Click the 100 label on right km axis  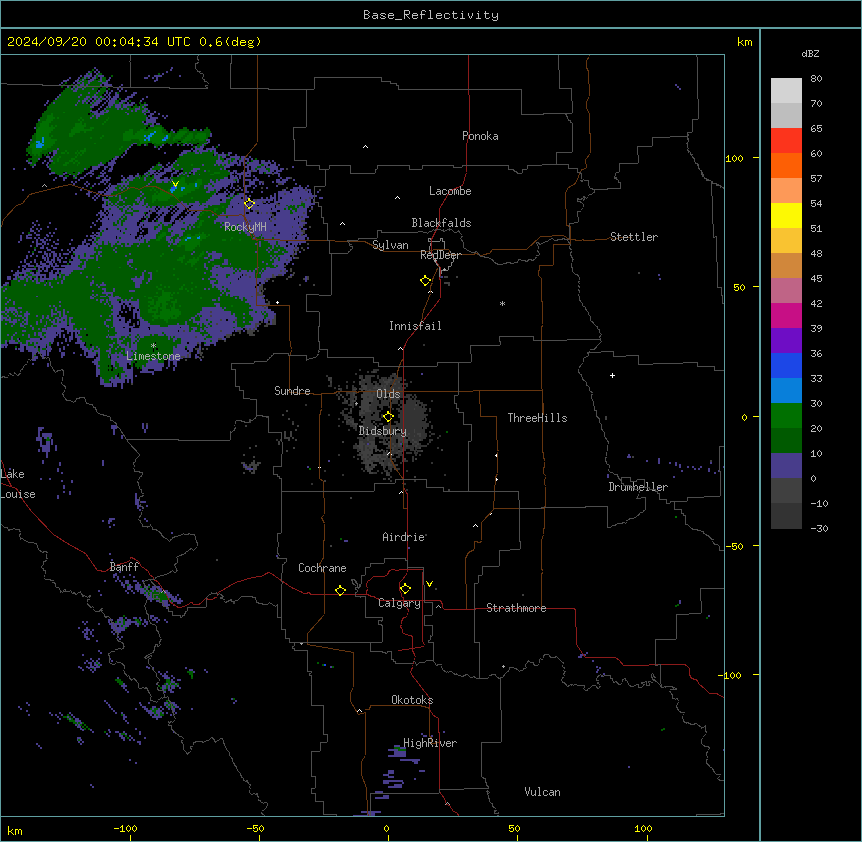click(x=734, y=158)
